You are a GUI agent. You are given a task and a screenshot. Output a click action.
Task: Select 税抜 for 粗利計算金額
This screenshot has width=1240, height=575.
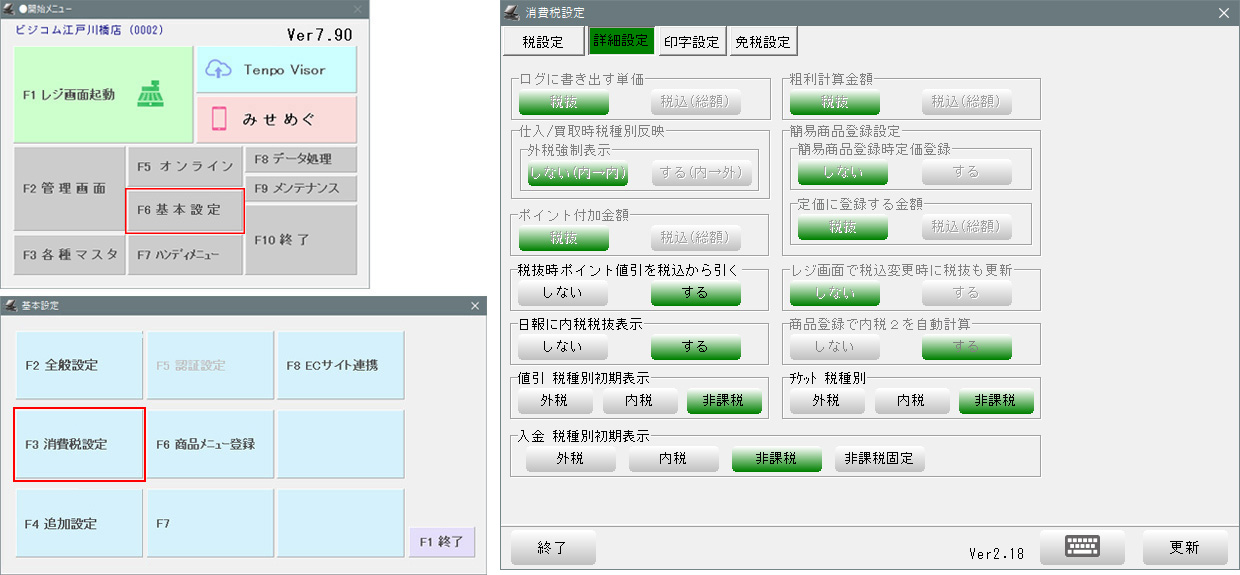tap(835, 101)
